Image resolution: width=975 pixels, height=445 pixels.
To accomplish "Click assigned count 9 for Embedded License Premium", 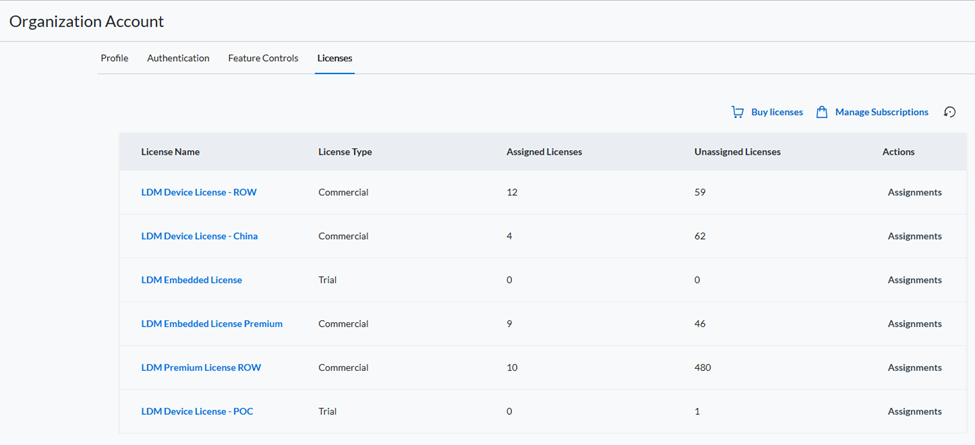I will click(509, 324).
